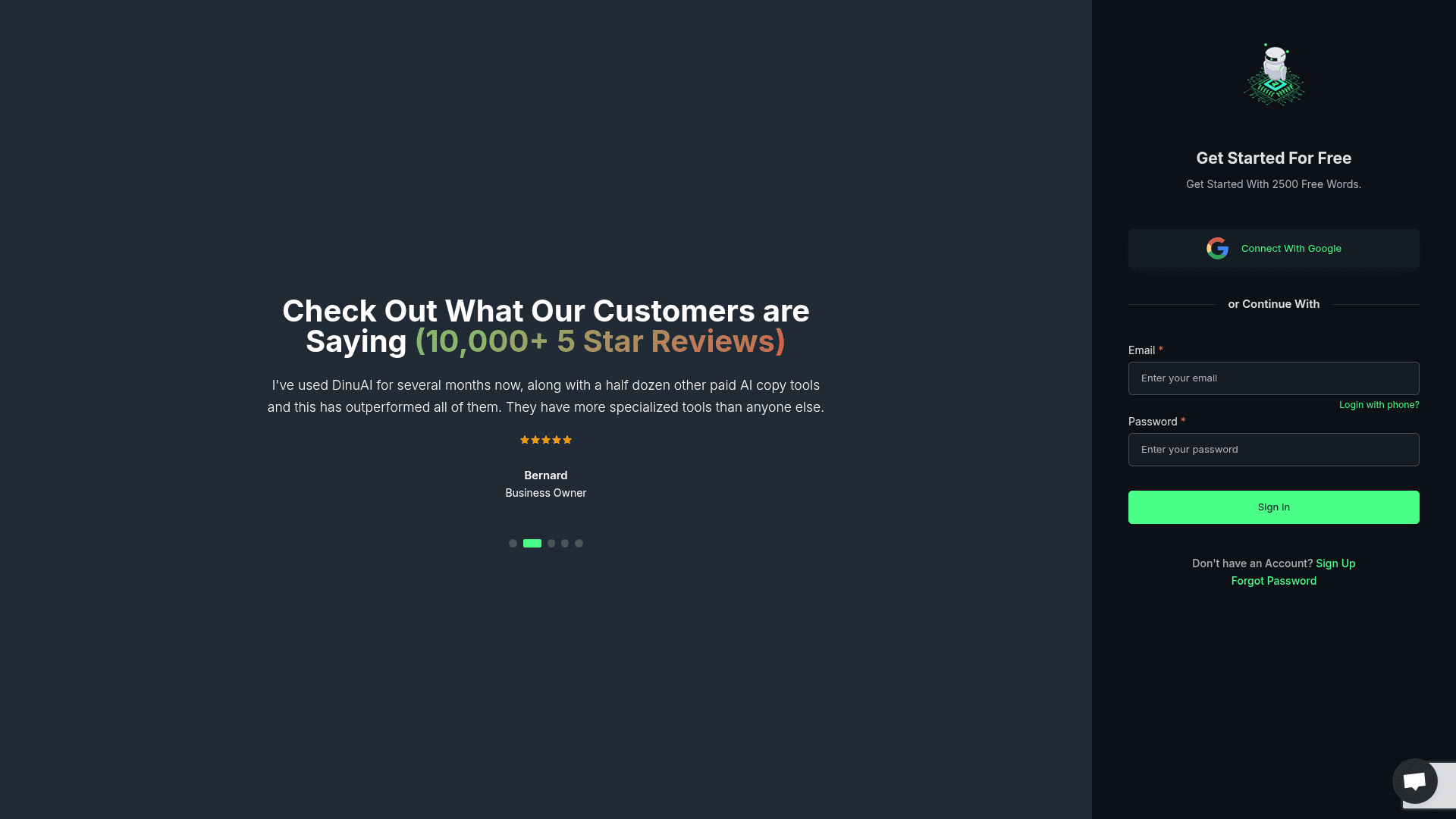The height and width of the screenshot is (819, 1456).
Task: Click the Get Started For Free heading
Action: [1274, 158]
